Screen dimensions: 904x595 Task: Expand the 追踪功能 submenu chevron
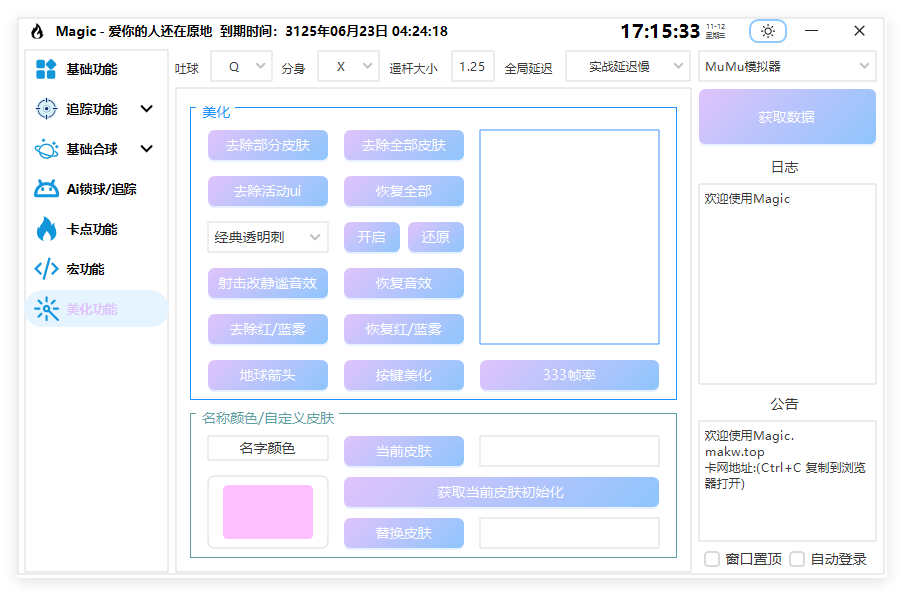click(x=147, y=109)
